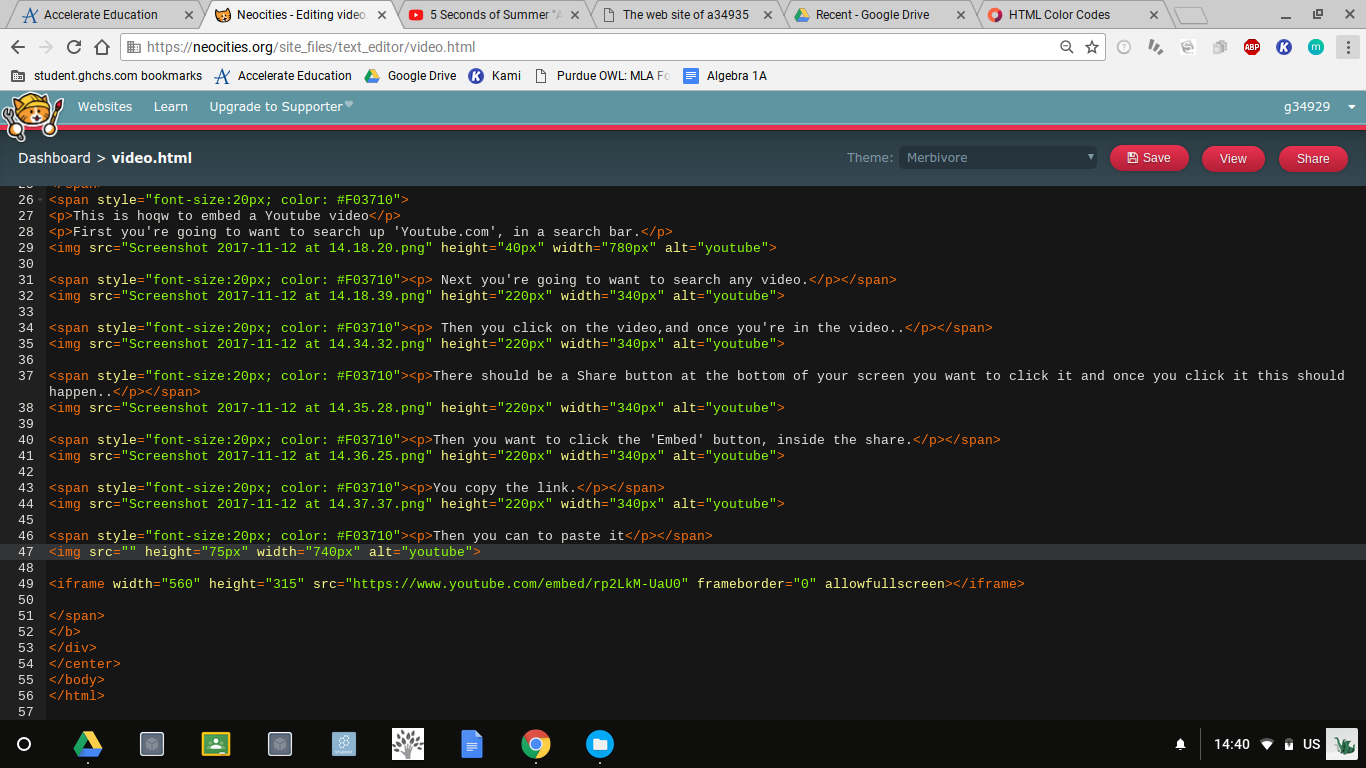Open Chrome from the shelf
1366x768 pixels.
point(536,744)
